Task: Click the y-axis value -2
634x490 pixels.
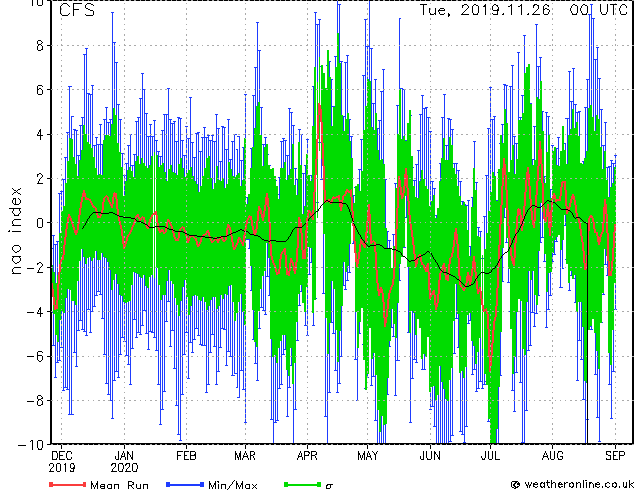Action: coord(35,267)
